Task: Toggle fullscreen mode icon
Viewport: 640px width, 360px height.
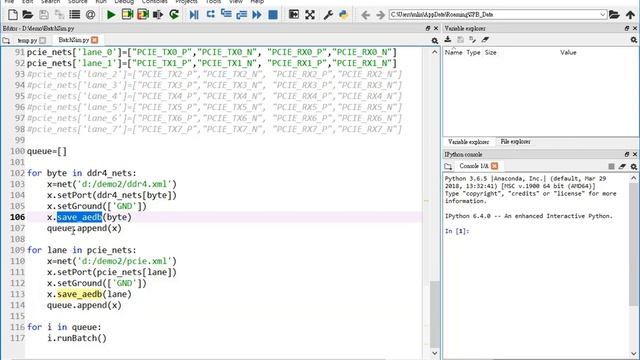Action: (x=310, y=15)
